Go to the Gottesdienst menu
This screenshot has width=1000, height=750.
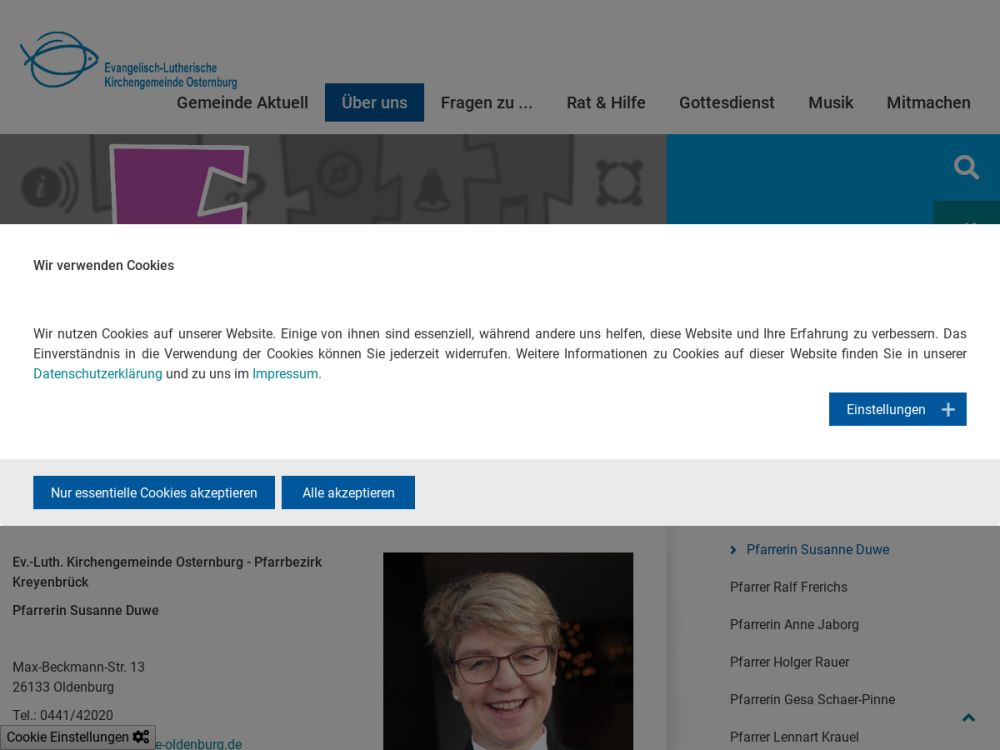point(726,103)
